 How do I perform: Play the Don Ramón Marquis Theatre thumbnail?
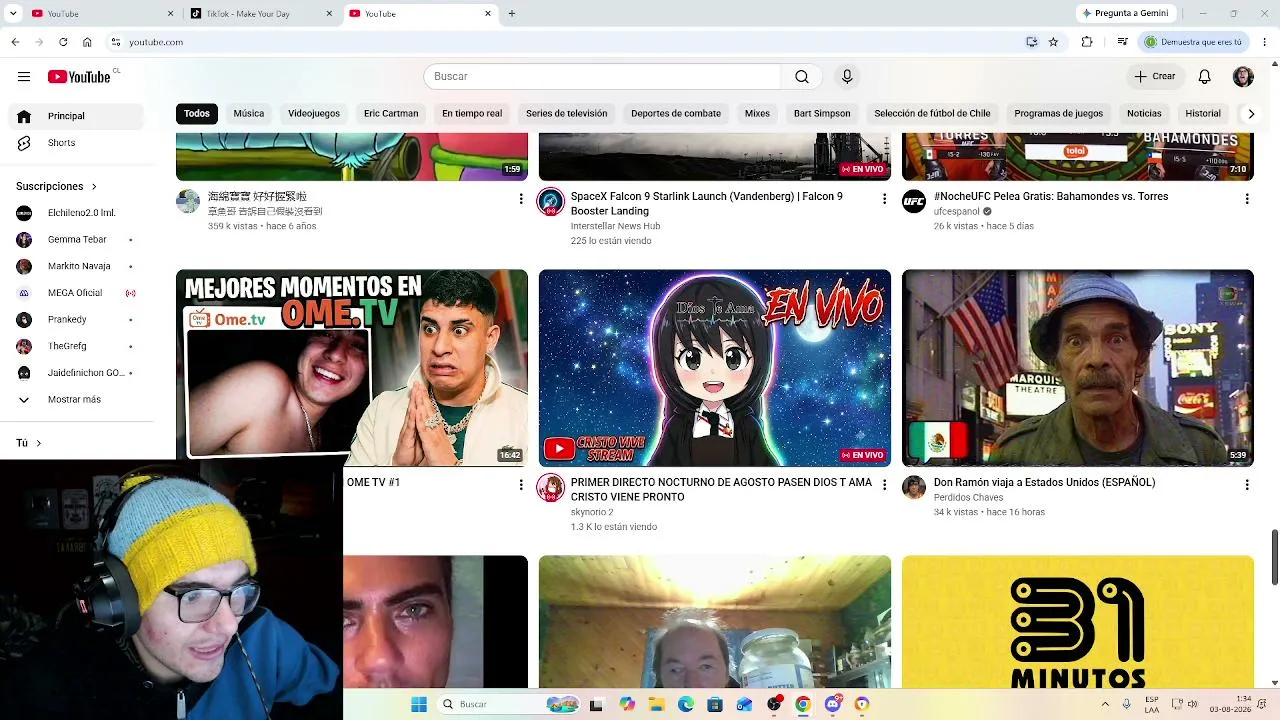(1078, 368)
